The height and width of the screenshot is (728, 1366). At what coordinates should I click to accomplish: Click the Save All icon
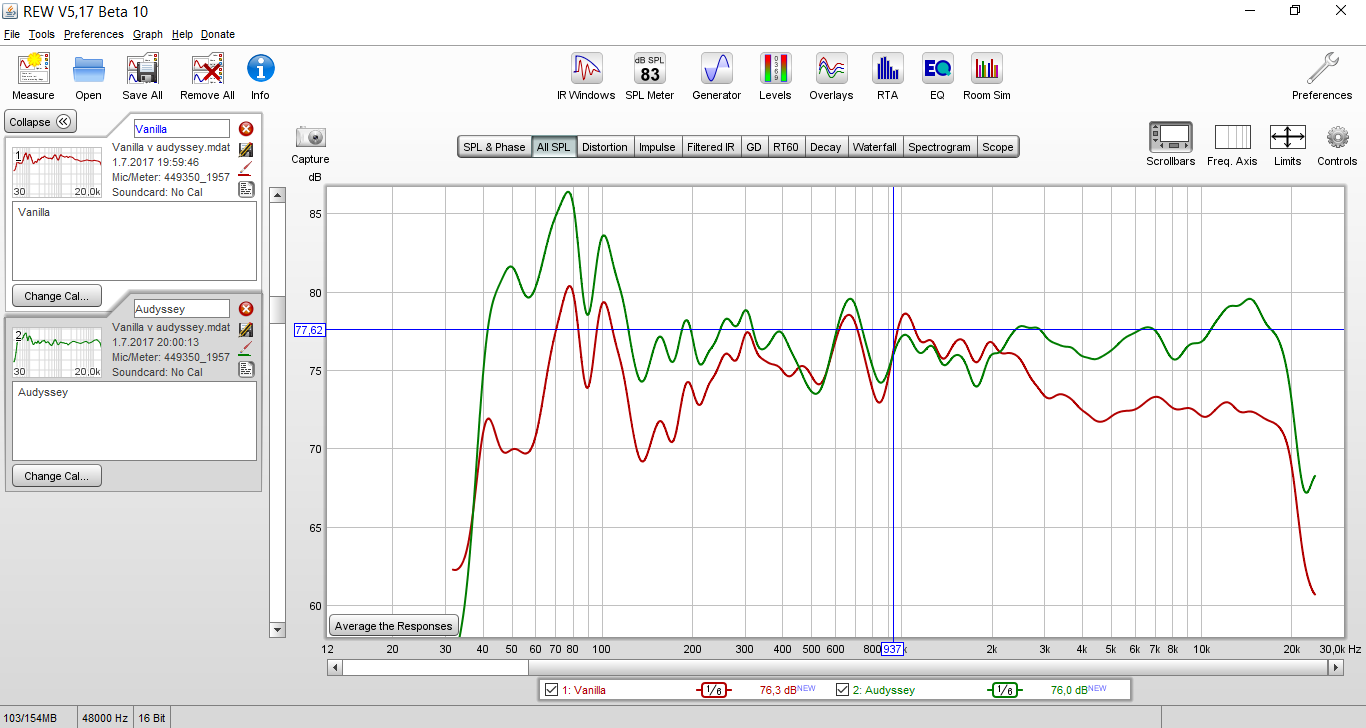[x=143, y=69]
